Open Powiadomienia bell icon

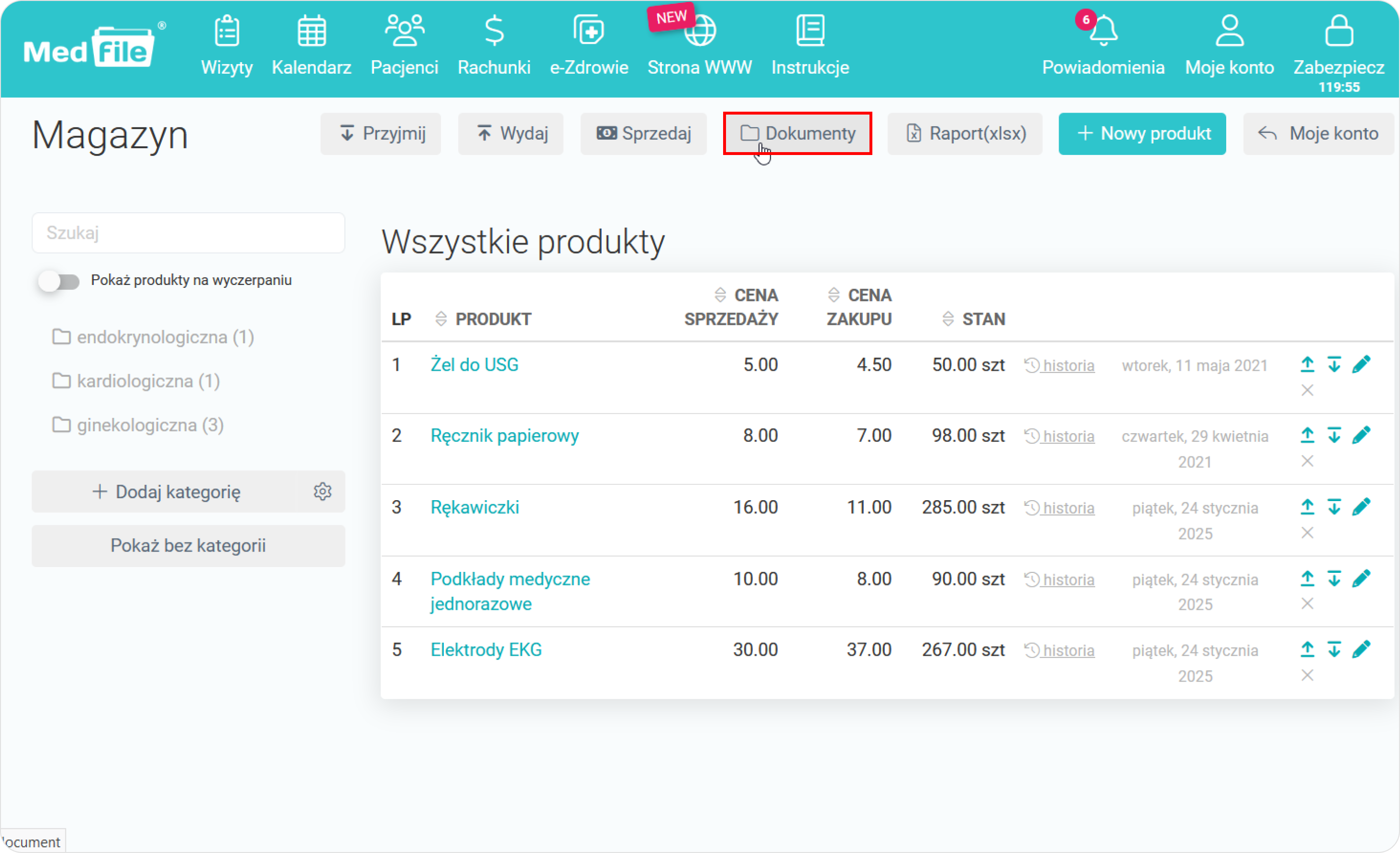(1103, 31)
